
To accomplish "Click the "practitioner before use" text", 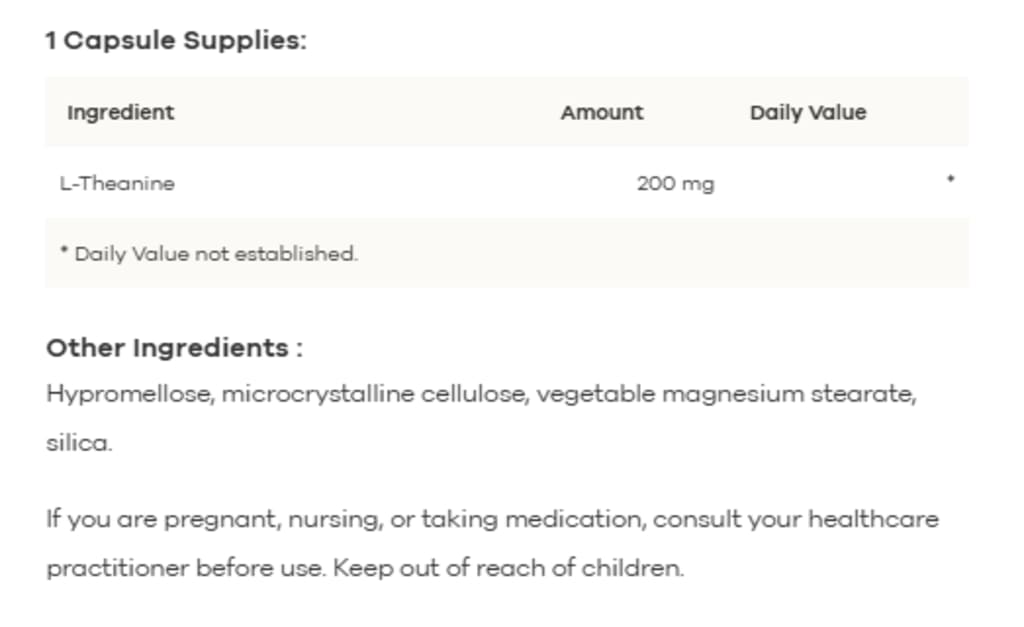I will (x=185, y=568).
